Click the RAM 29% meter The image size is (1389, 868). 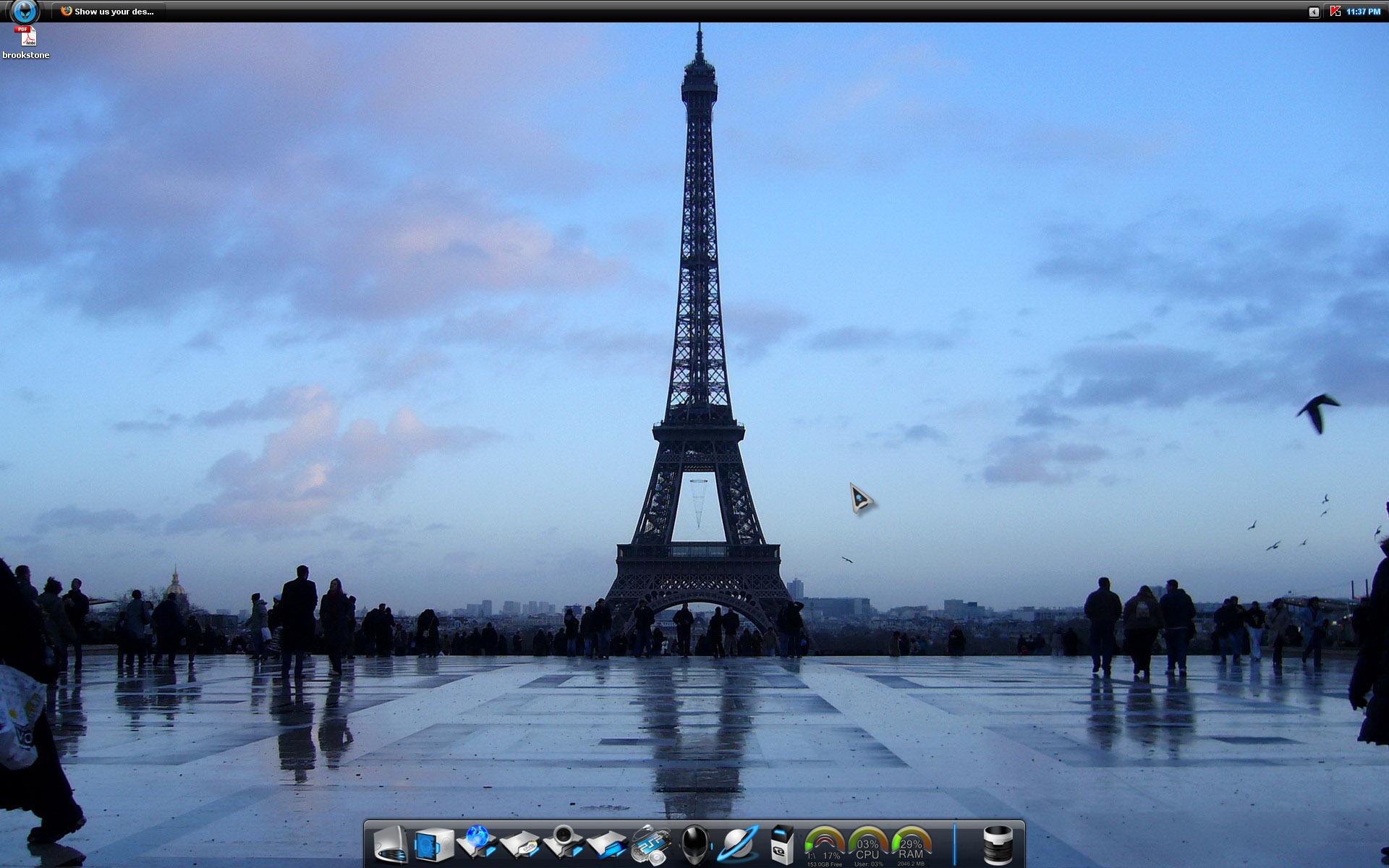(x=911, y=846)
